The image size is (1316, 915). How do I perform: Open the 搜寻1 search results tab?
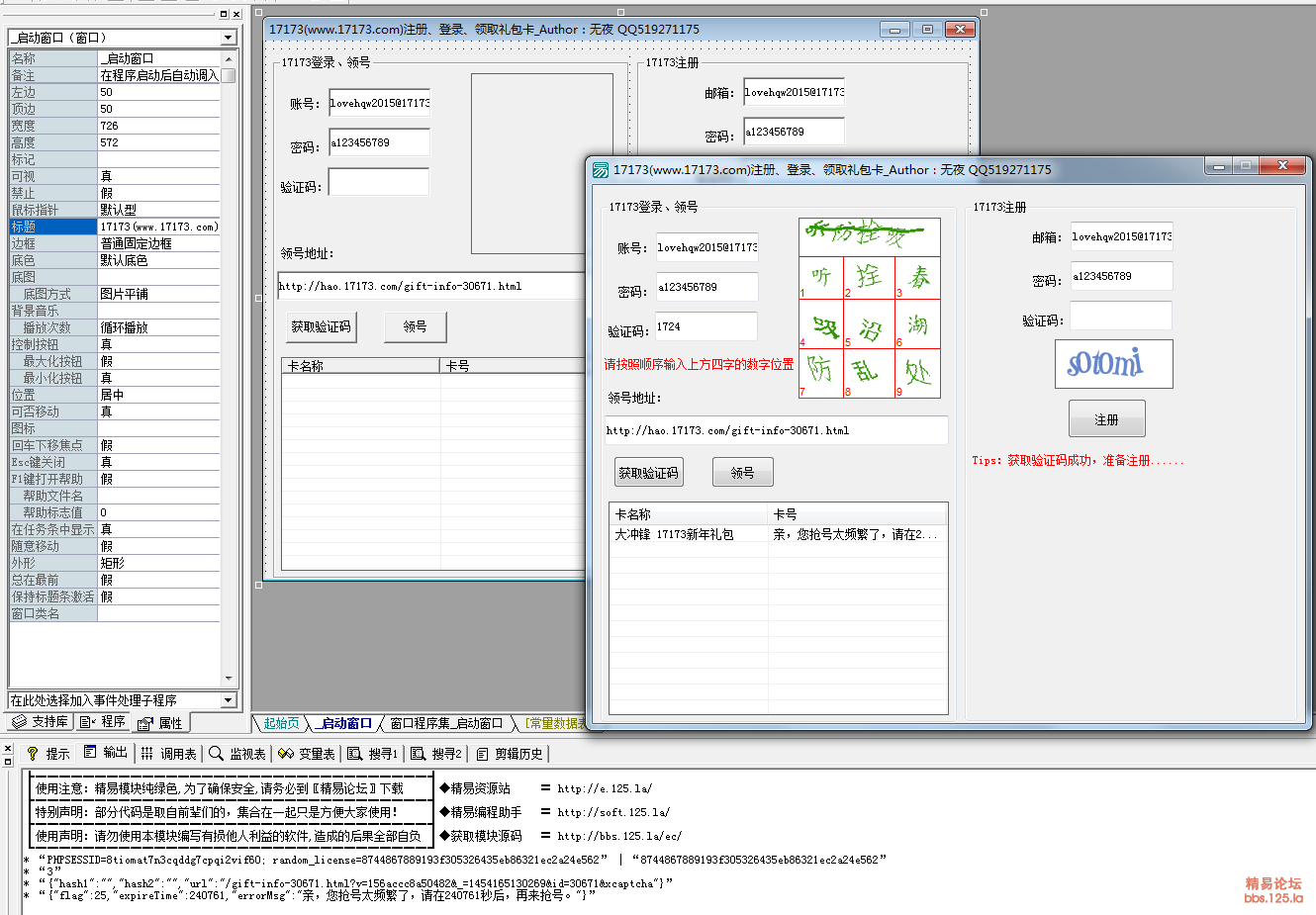[x=373, y=754]
